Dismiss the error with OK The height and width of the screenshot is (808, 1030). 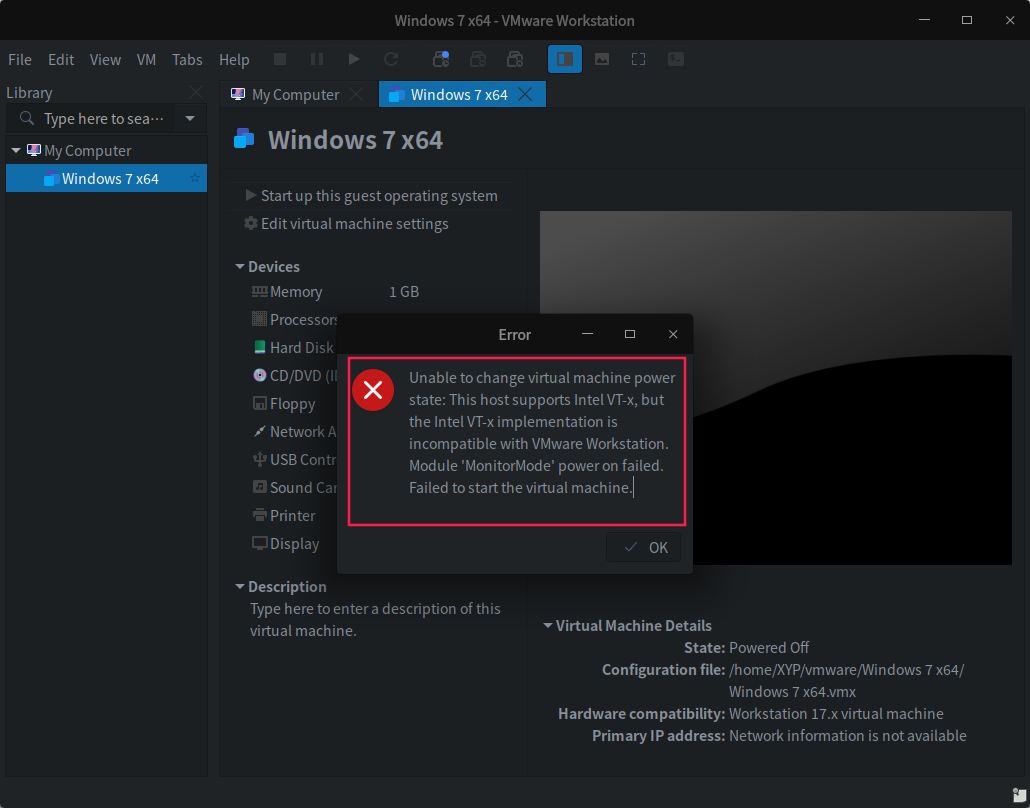tap(643, 547)
